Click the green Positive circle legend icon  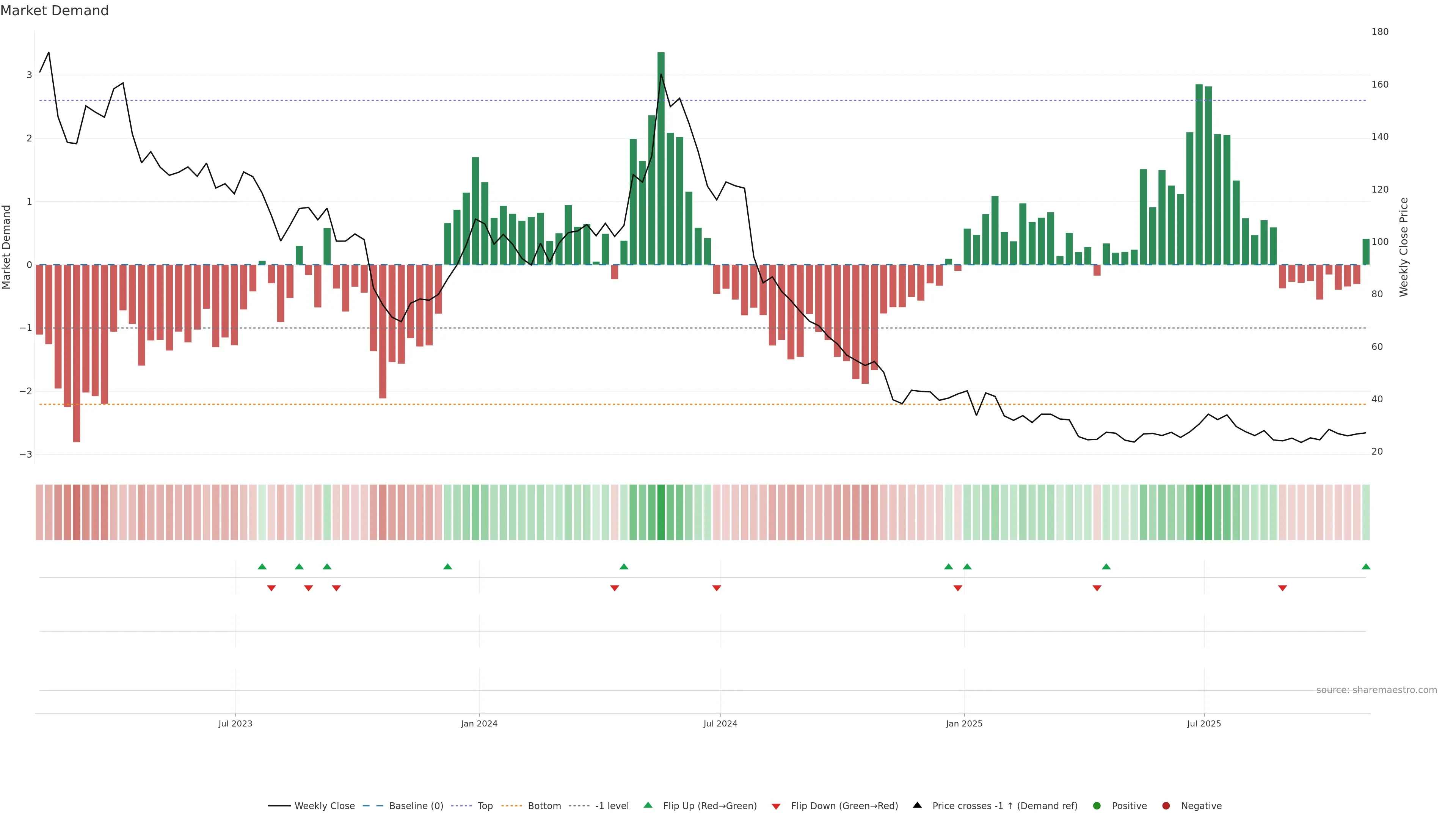[1097, 805]
